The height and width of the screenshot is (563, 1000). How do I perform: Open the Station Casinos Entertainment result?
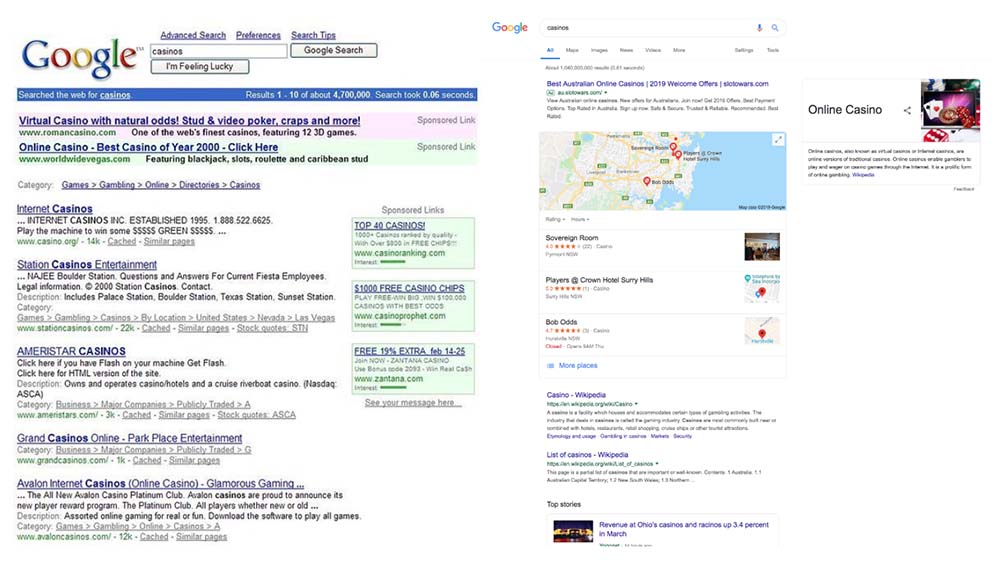click(87, 265)
